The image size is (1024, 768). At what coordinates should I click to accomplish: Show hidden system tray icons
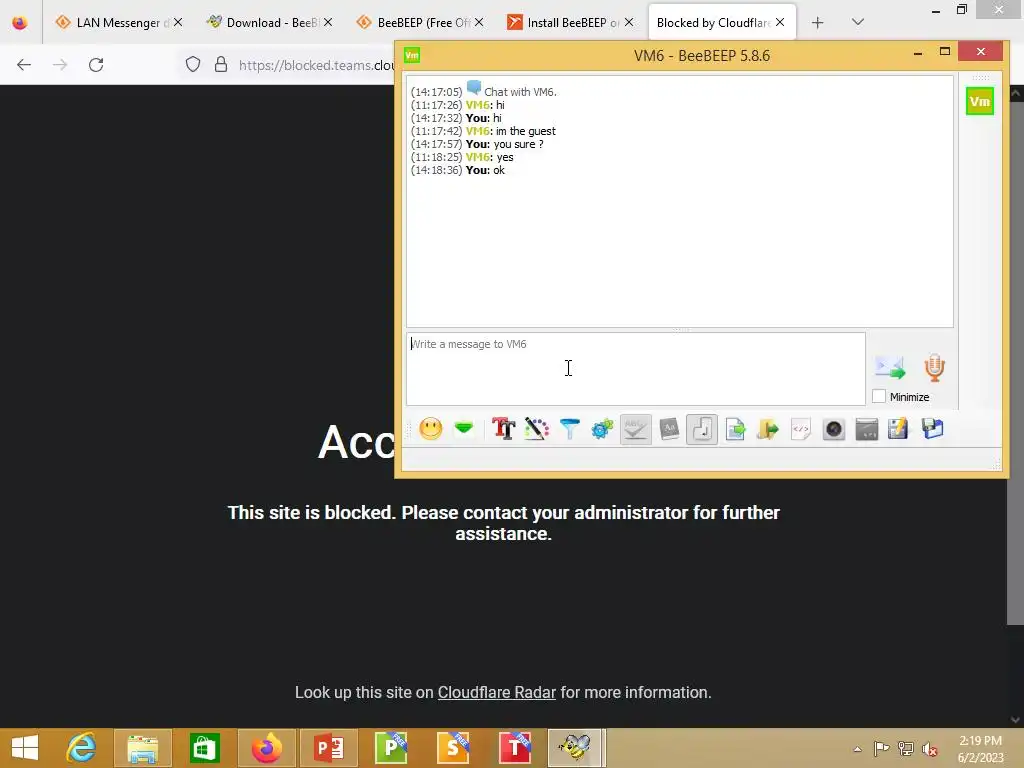857,749
